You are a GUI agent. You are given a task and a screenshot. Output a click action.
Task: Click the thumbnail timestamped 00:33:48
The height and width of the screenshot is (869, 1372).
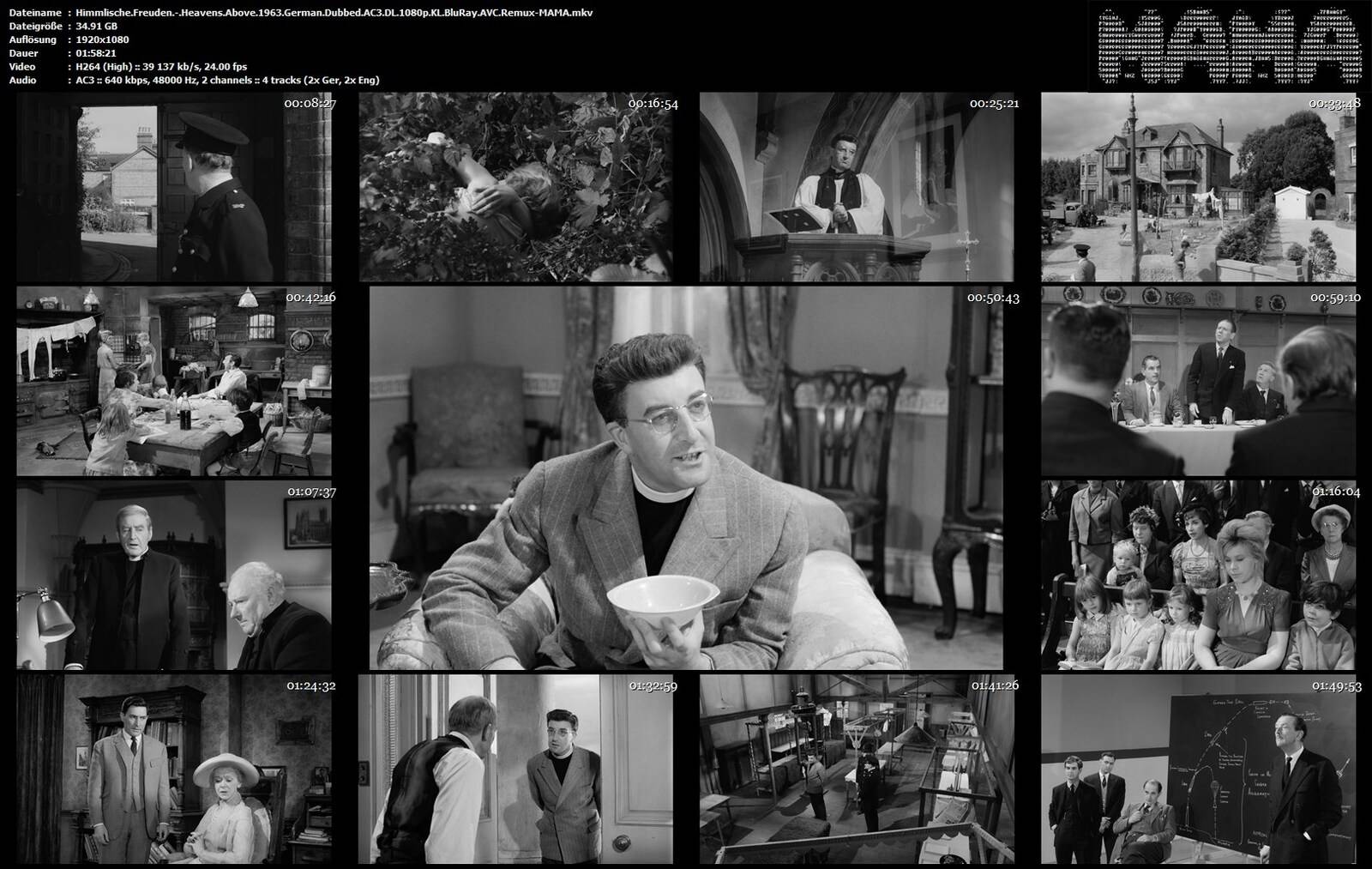coord(1199,187)
